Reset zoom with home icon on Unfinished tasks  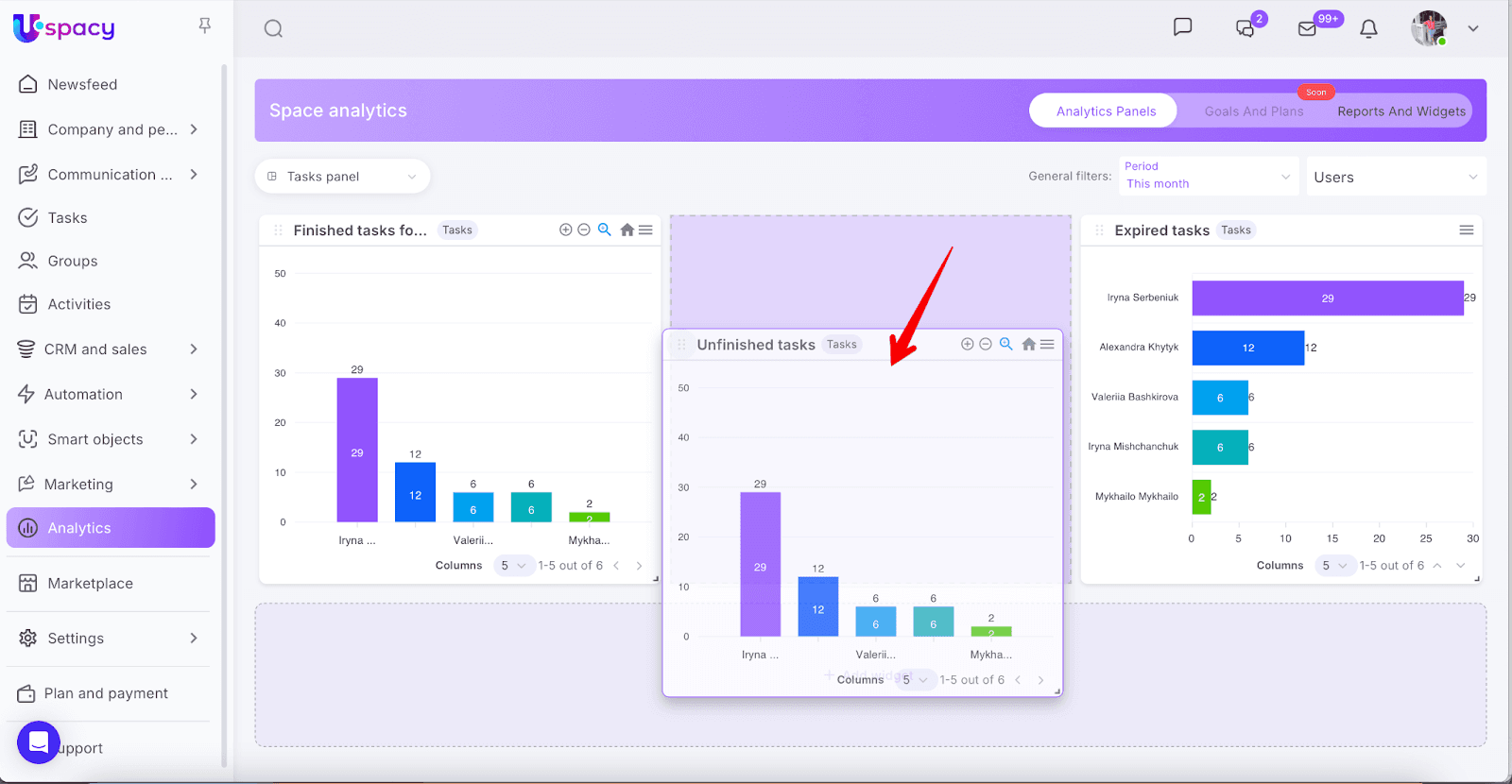click(1028, 344)
